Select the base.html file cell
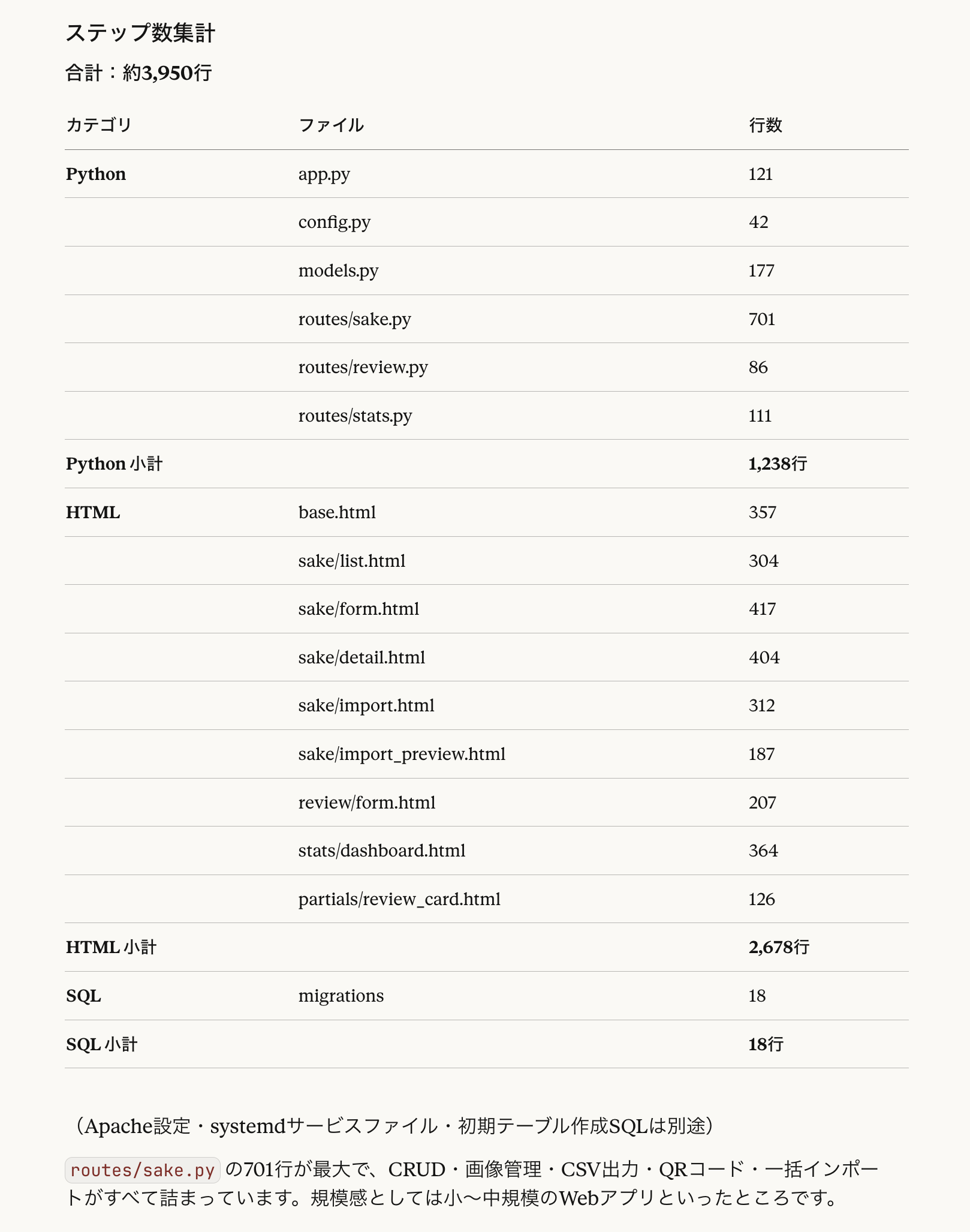 337,512
